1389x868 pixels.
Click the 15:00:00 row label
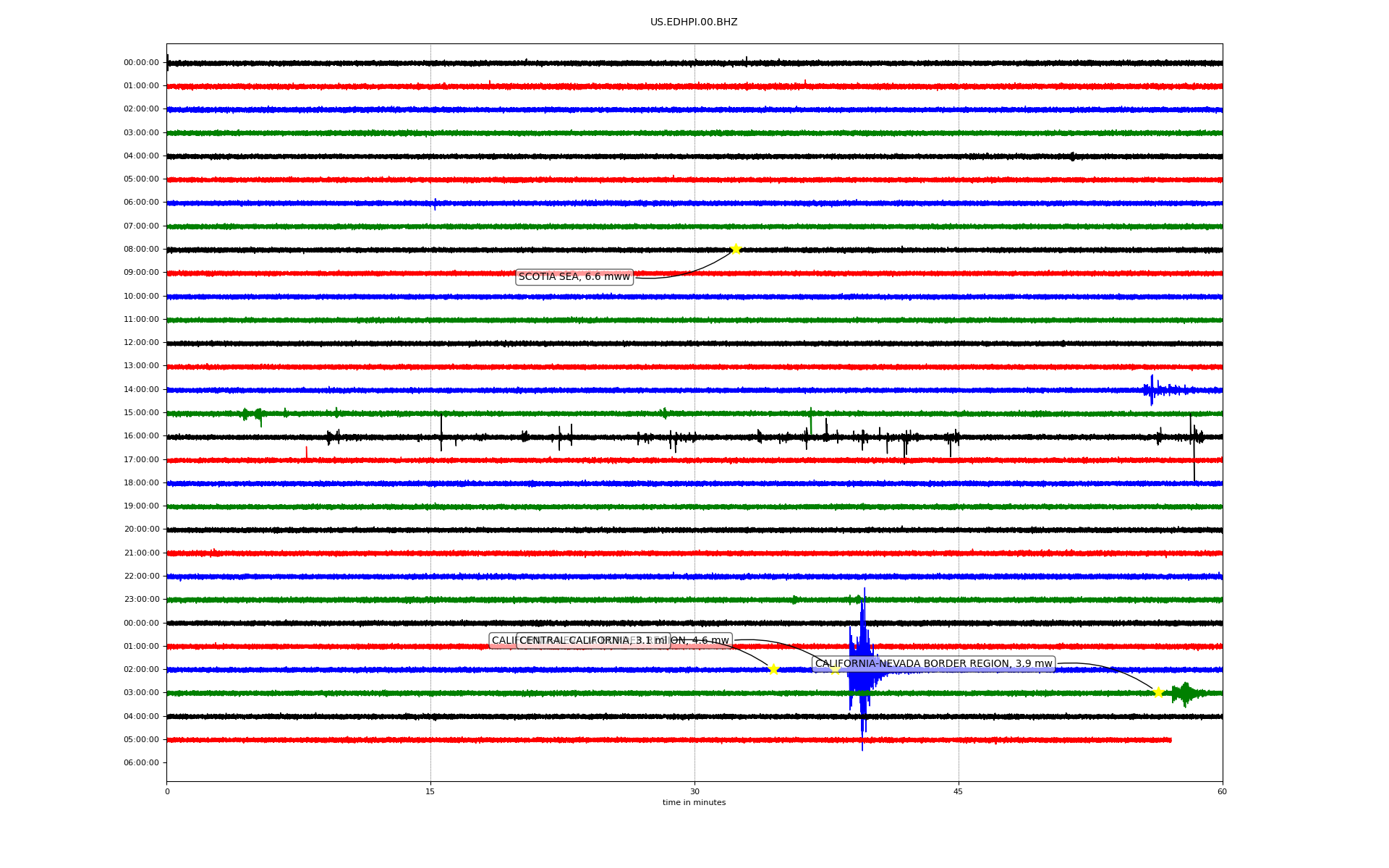[x=141, y=413]
